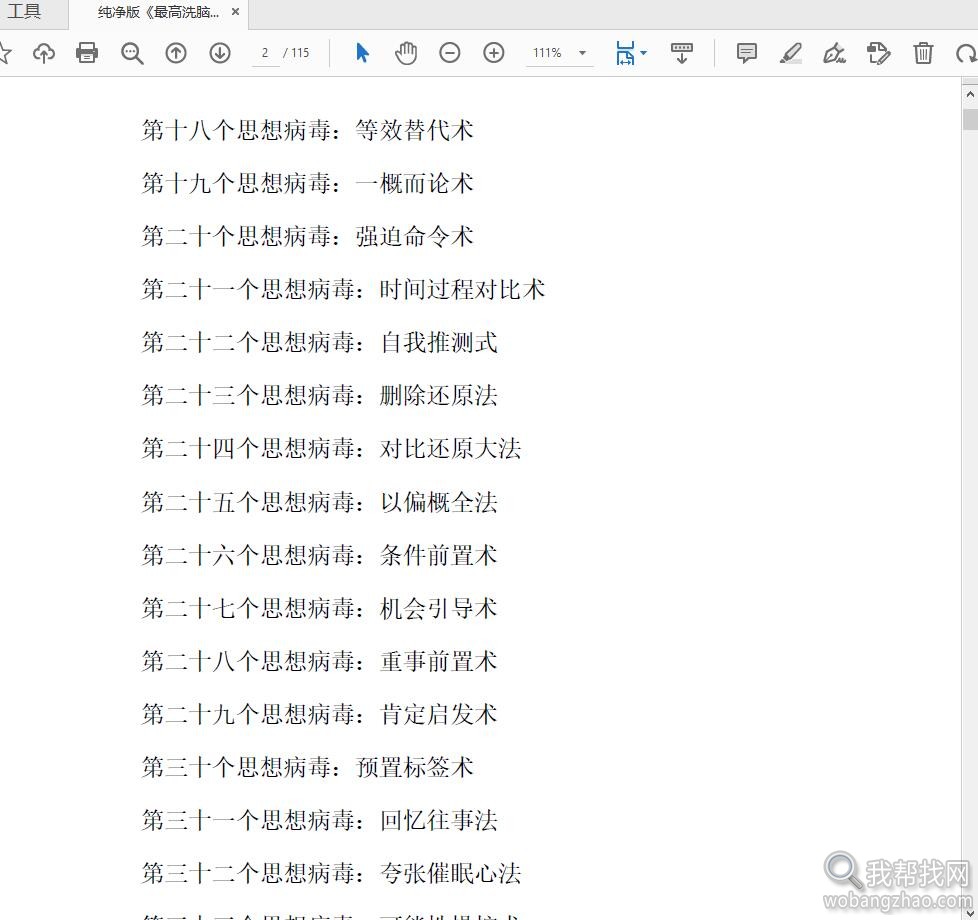Bookmark the file with the star icon

coord(5,53)
